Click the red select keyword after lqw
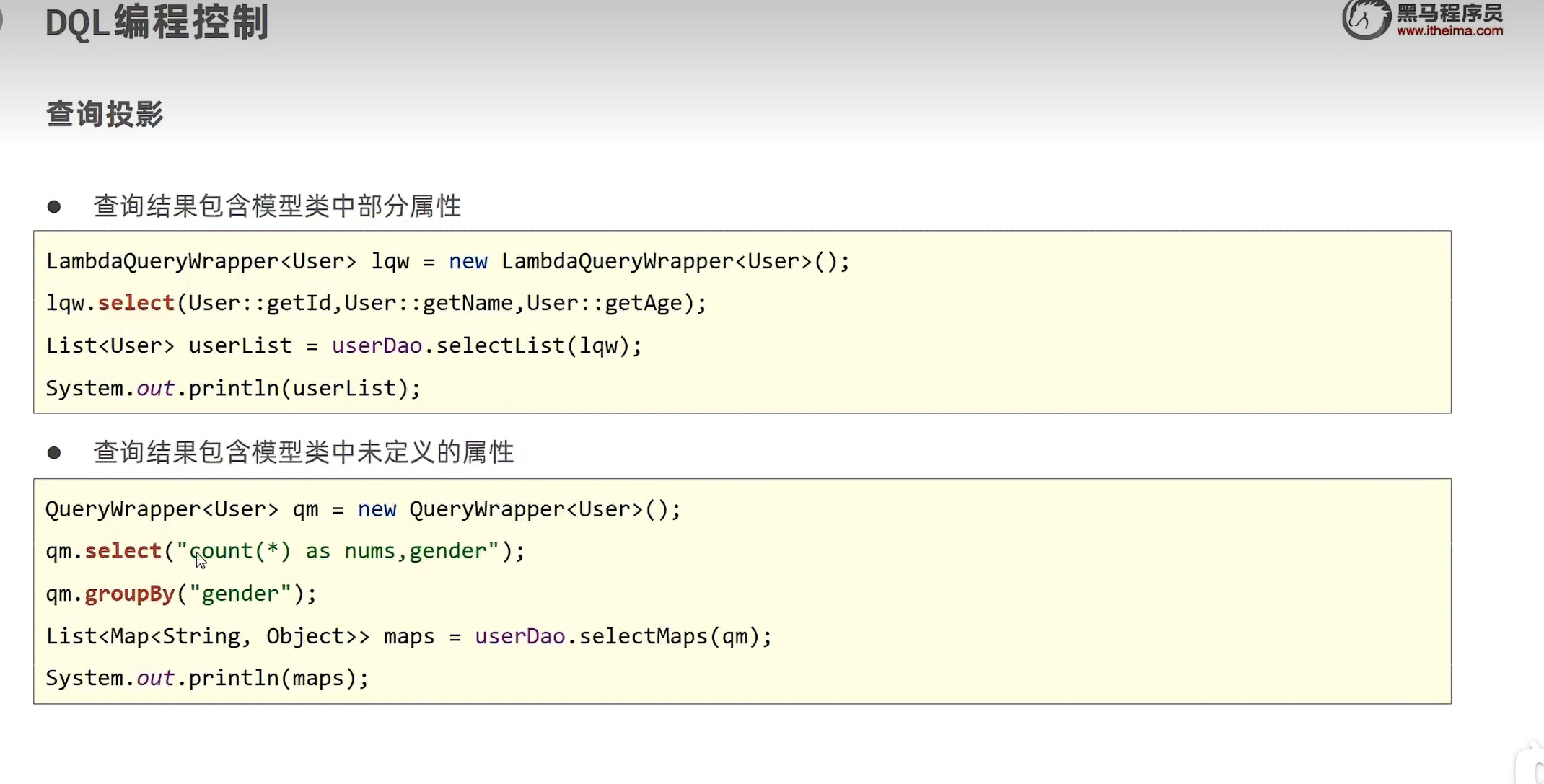The image size is (1544, 784). tap(136, 303)
